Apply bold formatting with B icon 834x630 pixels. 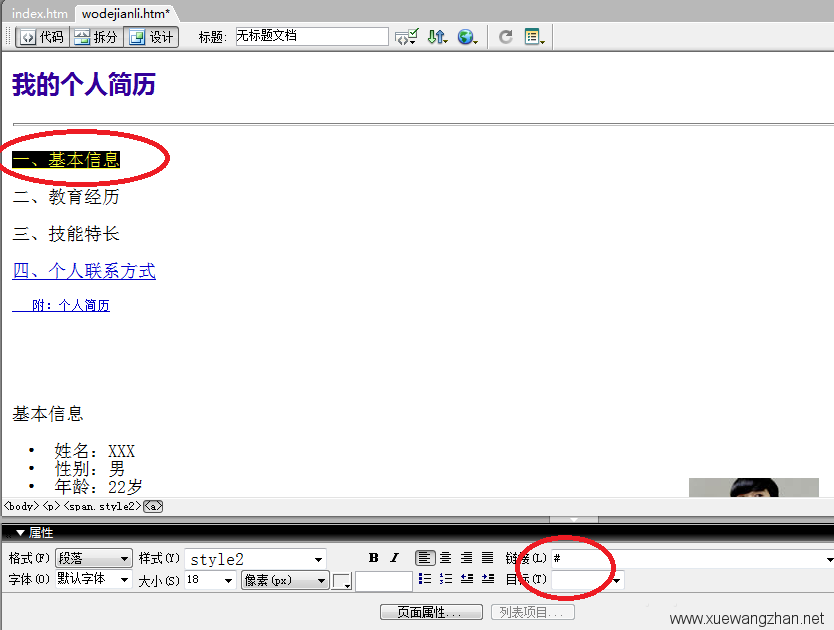click(374, 558)
